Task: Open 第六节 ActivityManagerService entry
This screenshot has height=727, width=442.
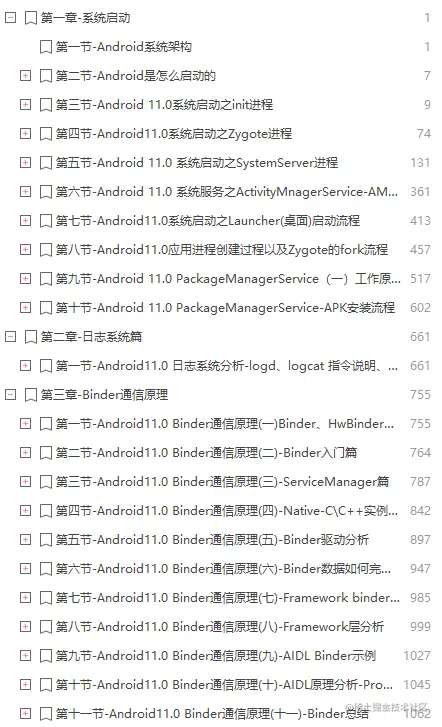Action: (227, 192)
